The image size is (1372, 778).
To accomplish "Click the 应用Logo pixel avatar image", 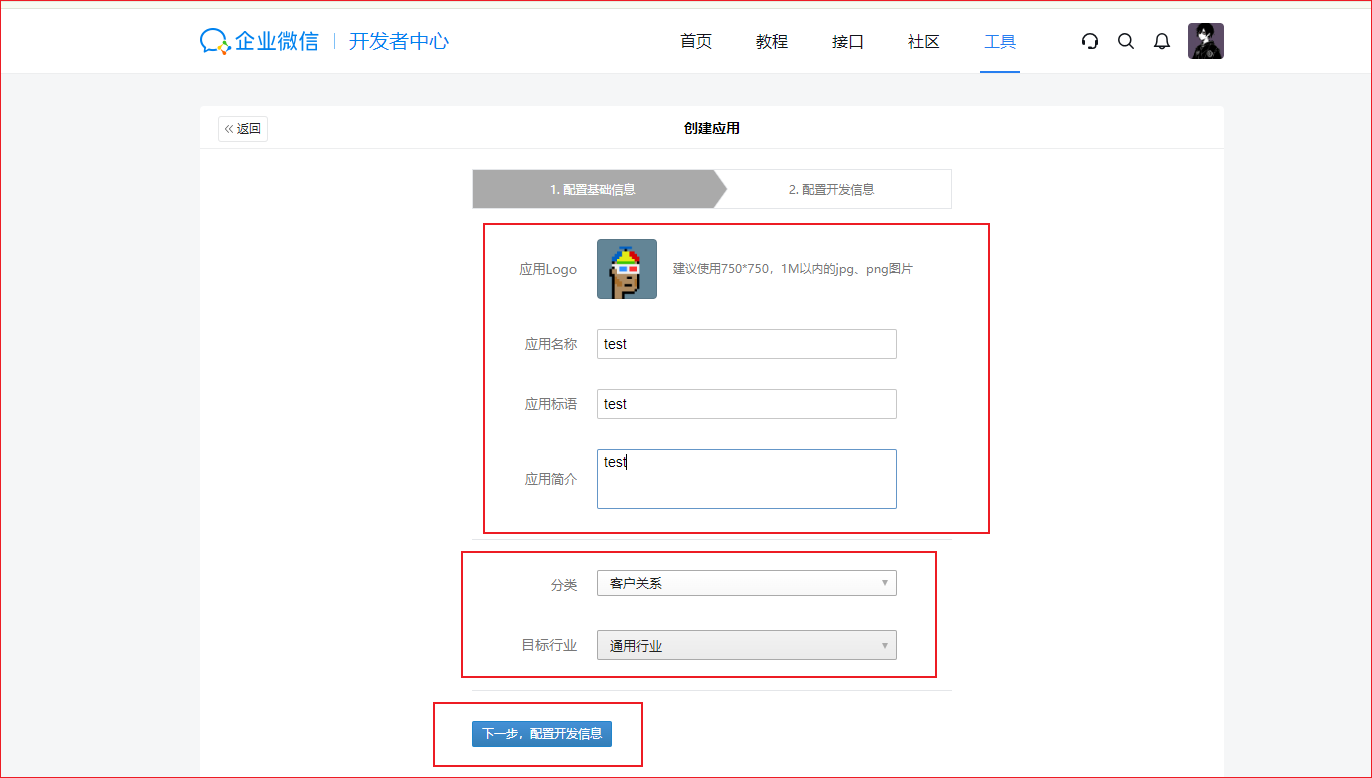I will coord(627,269).
